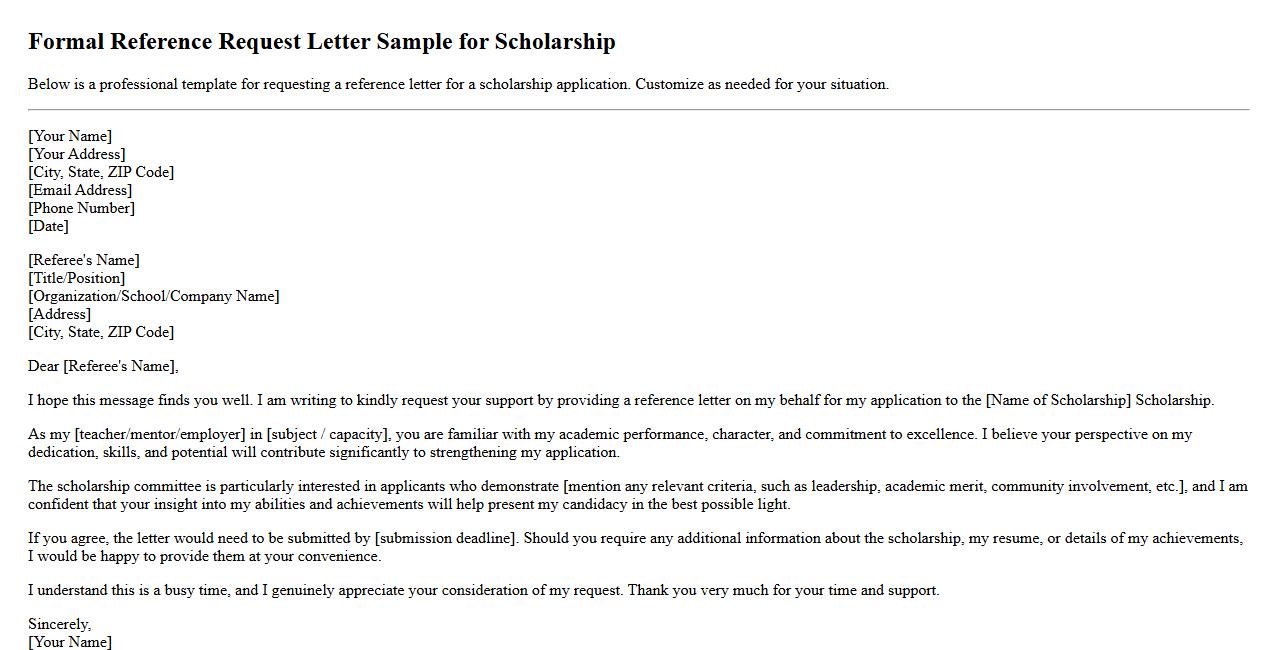
Task: Click the top [Your Name] placeholder
Action: coord(70,136)
